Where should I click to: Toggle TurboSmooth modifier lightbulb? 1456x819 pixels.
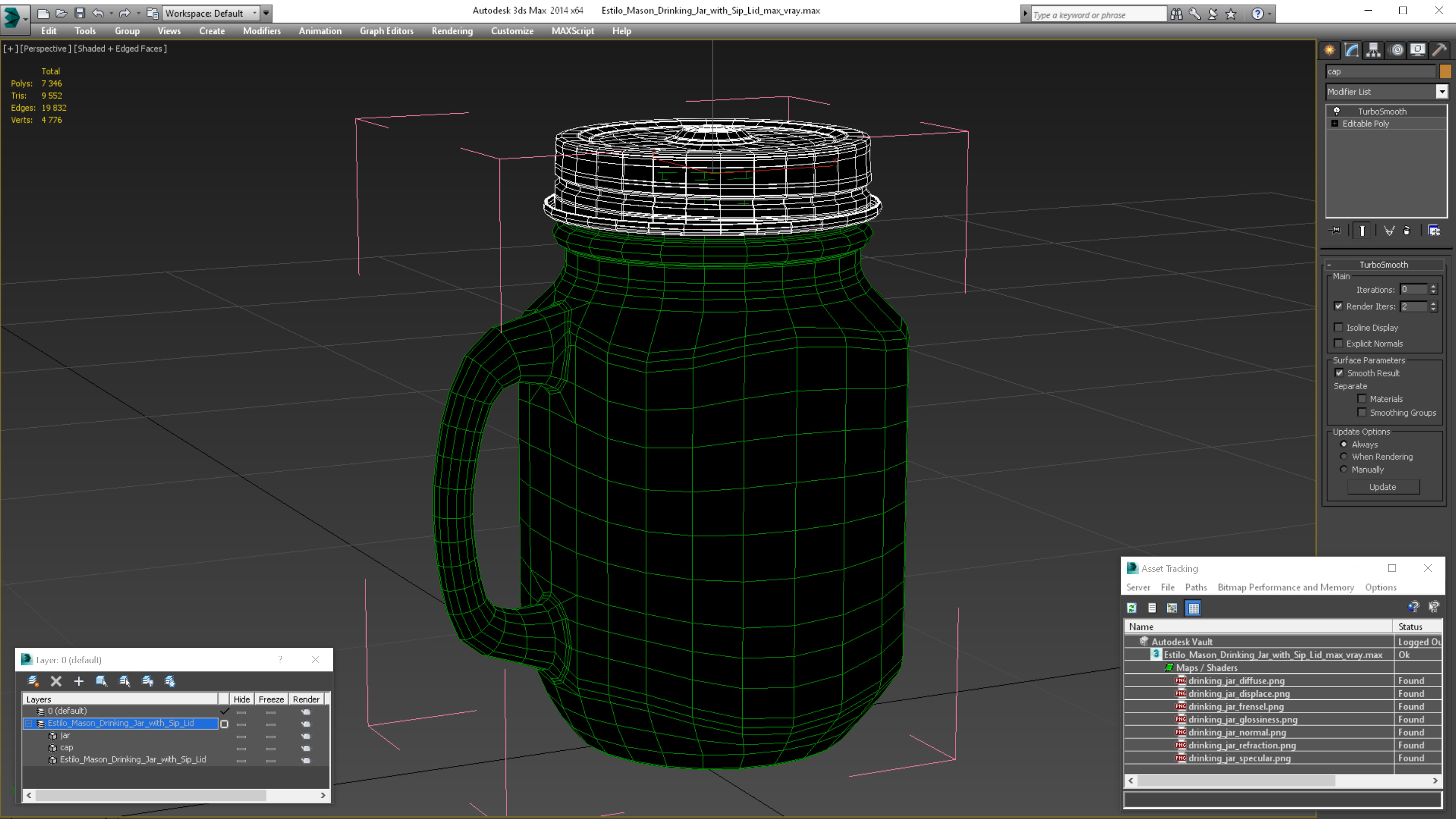point(1337,111)
